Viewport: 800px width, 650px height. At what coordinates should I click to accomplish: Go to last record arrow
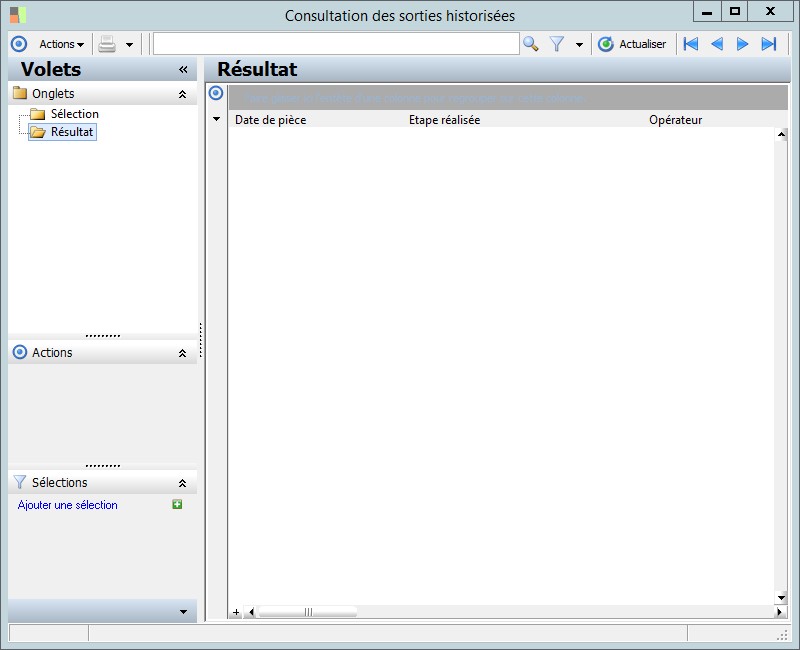point(768,44)
